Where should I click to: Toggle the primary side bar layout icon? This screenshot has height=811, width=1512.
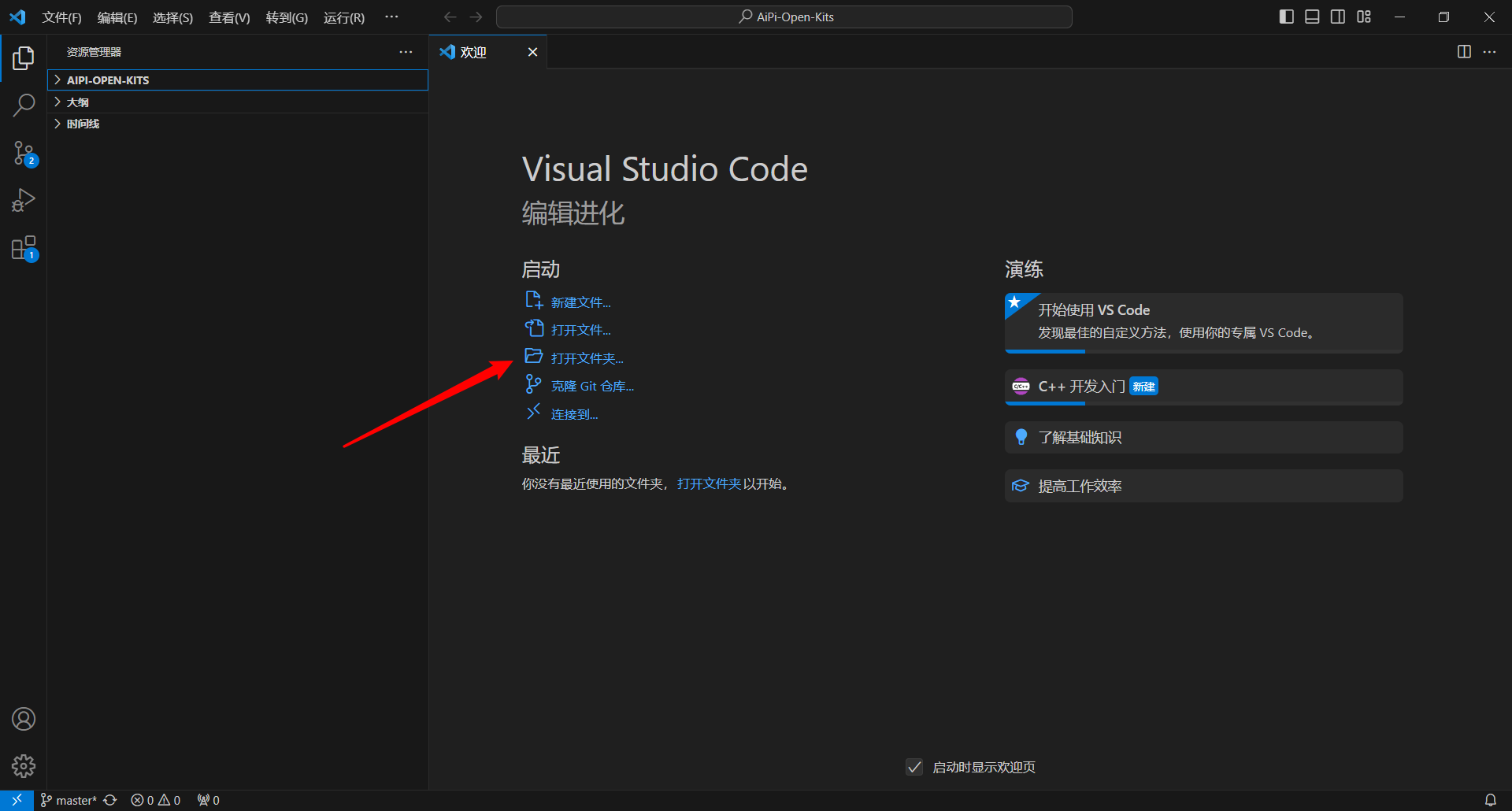point(1286,17)
